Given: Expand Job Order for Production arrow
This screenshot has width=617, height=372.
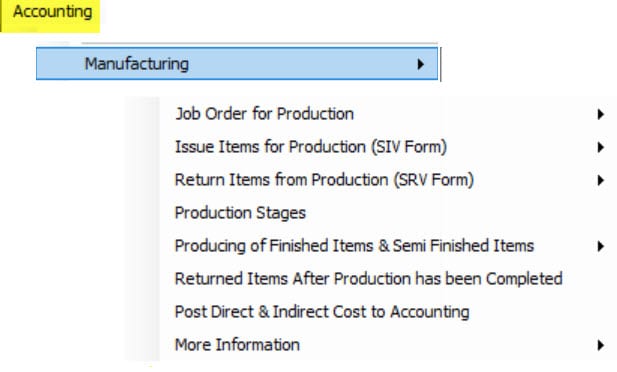Looking at the screenshot, I should (x=600, y=114).
